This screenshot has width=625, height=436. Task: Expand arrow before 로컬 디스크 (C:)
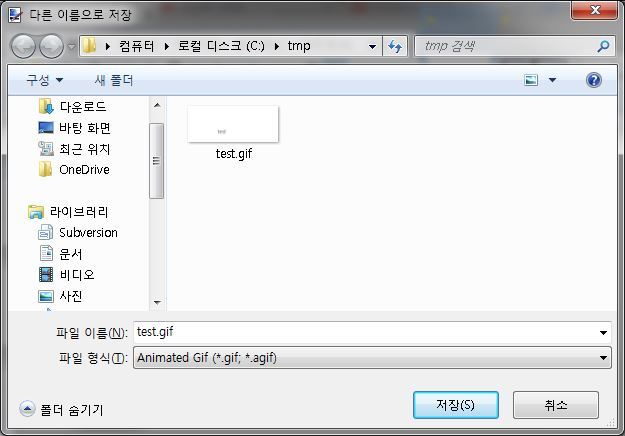[167, 47]
